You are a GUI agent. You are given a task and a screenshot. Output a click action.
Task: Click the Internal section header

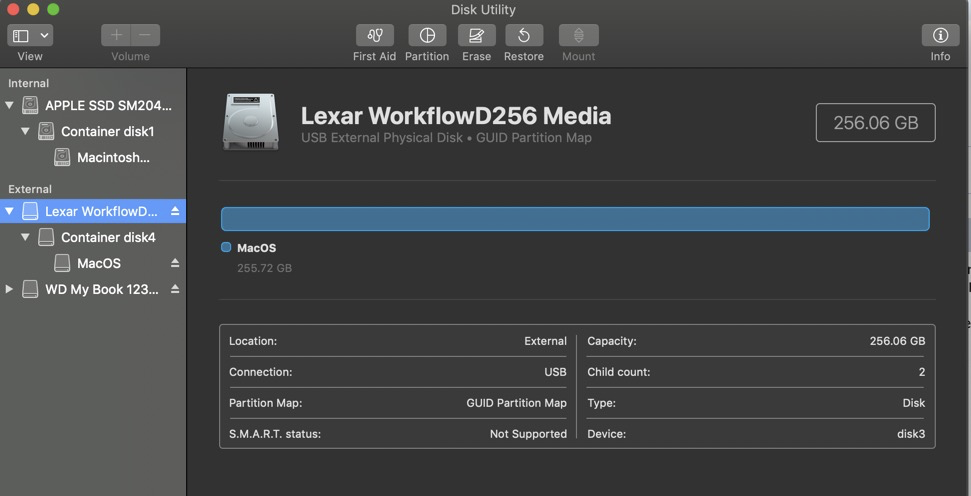(28, 83)
